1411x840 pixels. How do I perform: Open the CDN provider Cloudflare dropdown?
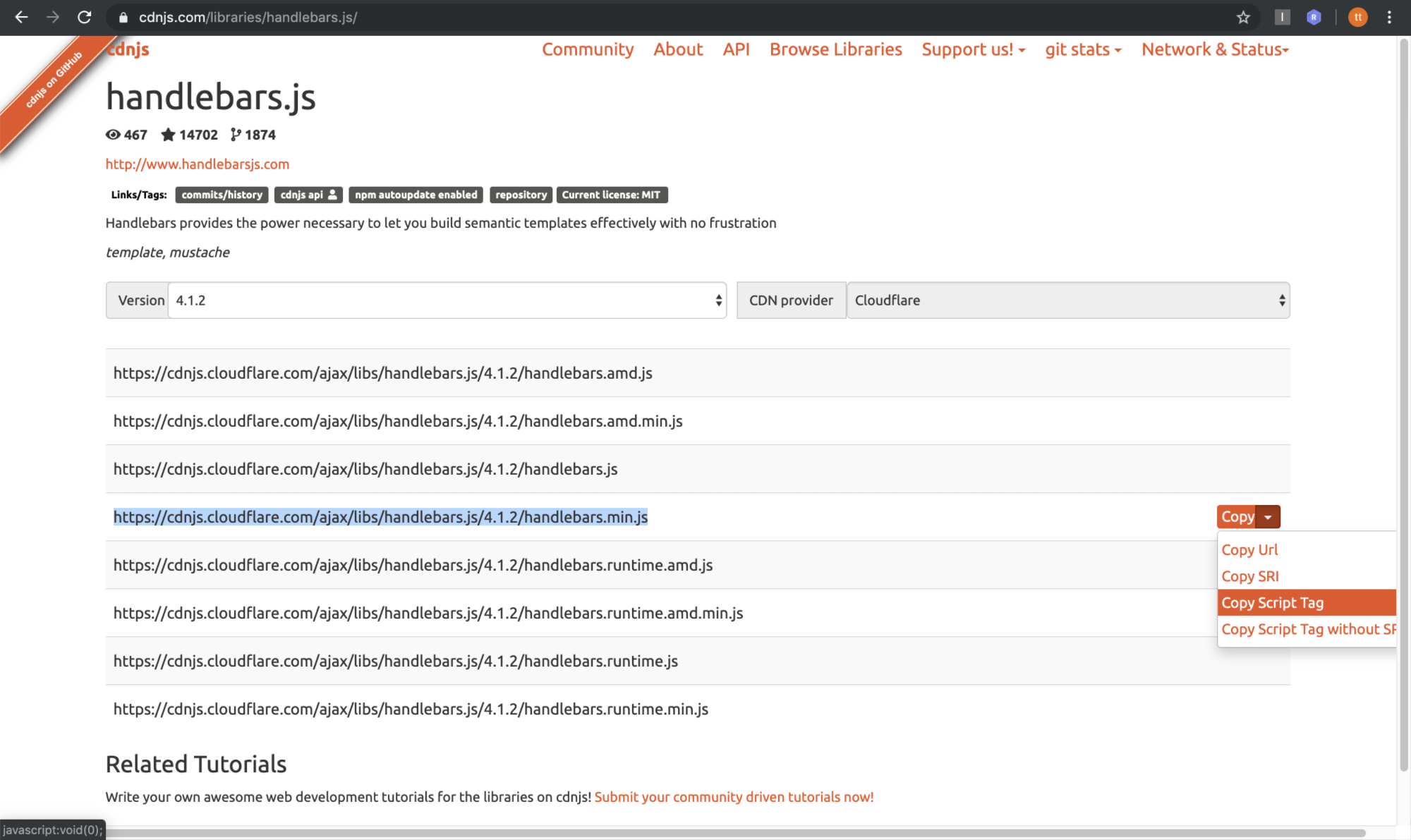click(1068, 300)
